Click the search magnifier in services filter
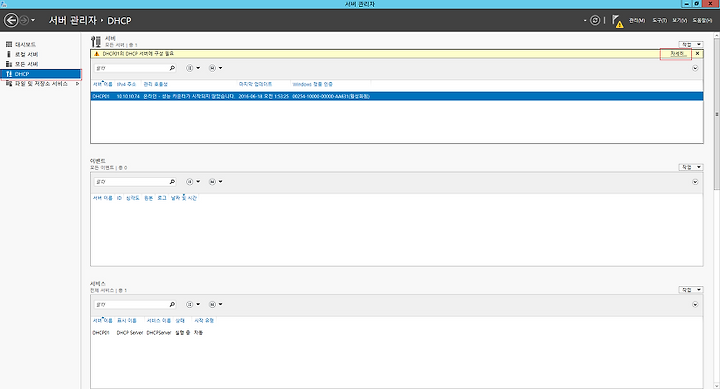720x389 pixels. (172, 304)
